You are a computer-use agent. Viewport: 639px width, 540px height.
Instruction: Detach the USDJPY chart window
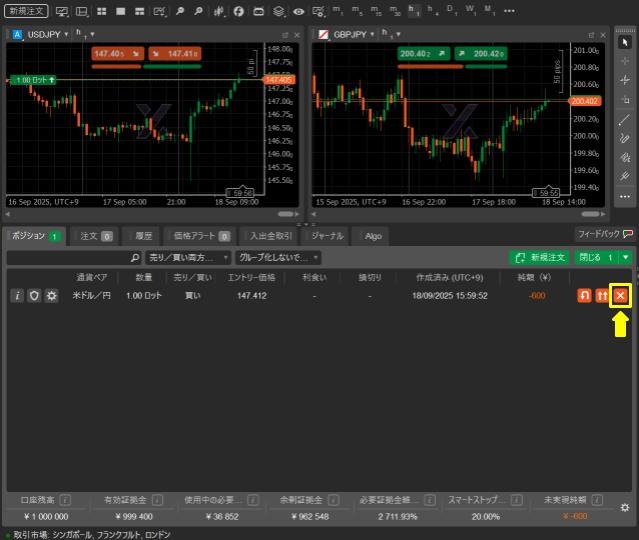(x=285, y=35)
